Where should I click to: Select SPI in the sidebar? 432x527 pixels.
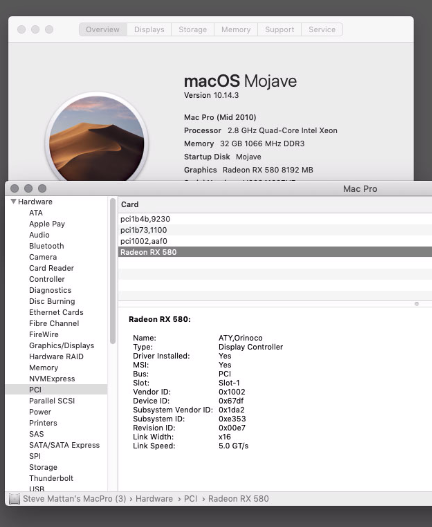click(x=35, y=456)
